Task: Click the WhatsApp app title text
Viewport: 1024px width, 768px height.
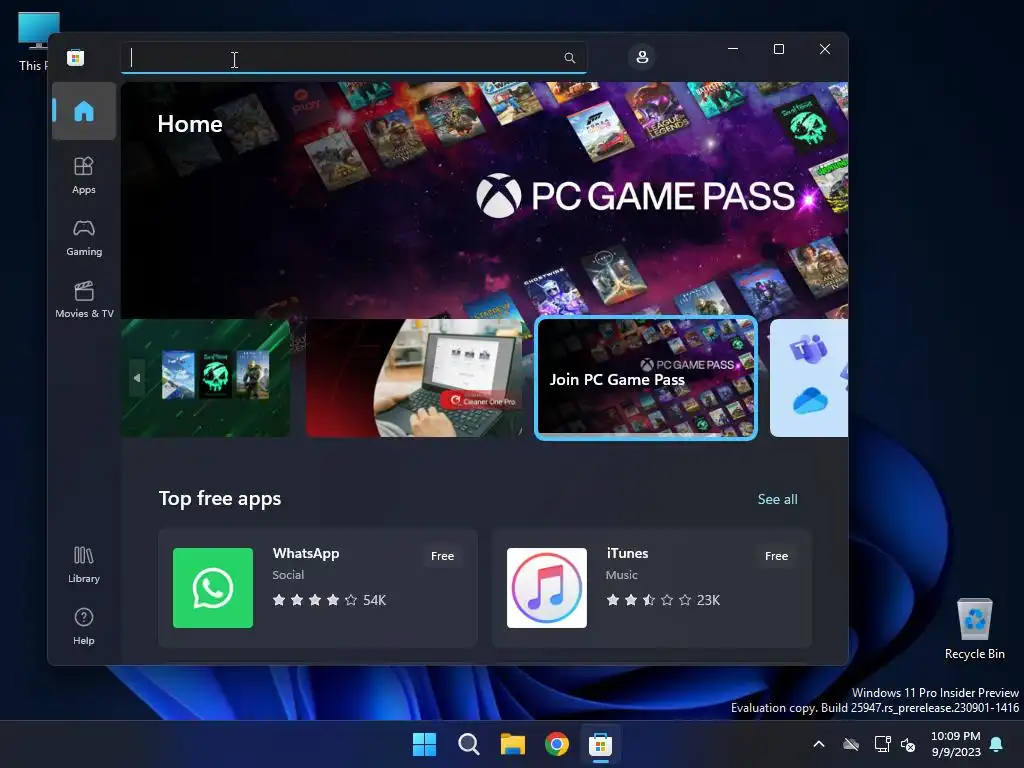Action: [306, 553]
